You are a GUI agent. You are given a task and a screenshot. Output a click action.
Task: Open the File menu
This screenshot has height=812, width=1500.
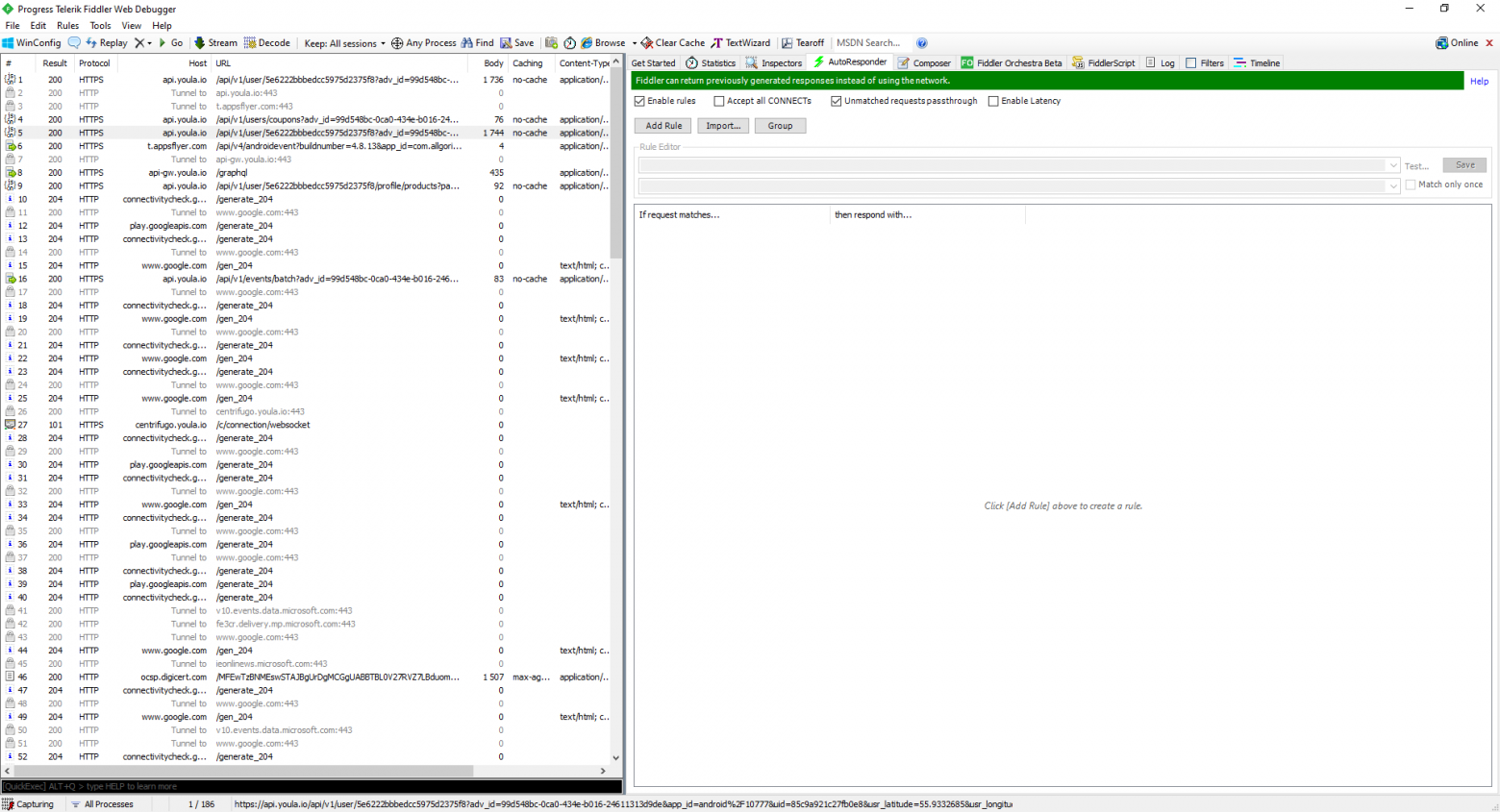point(12,26)
